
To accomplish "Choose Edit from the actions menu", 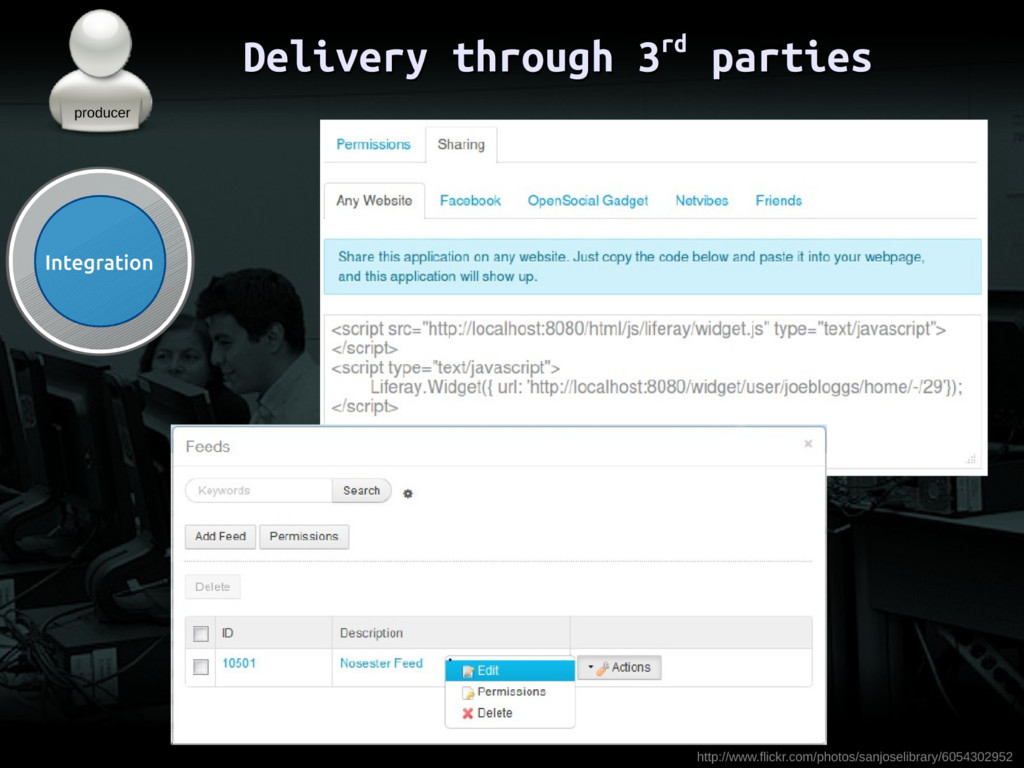I will (x=510, y=670).
